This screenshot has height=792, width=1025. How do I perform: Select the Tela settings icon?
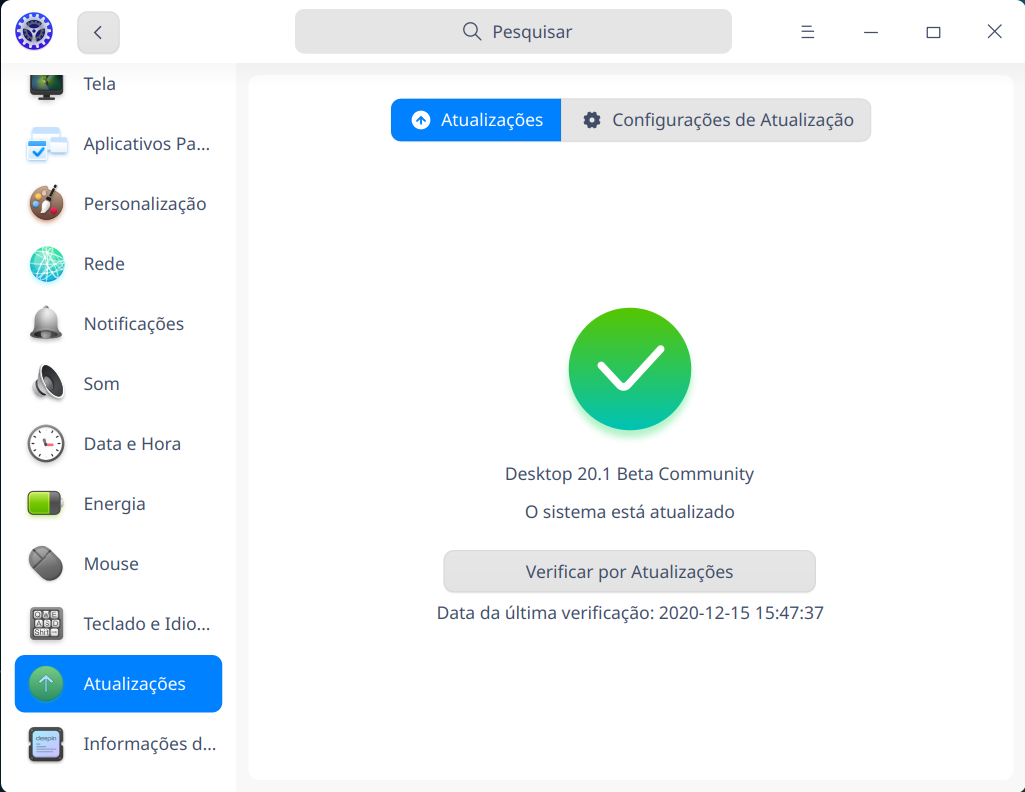(45, 84)
